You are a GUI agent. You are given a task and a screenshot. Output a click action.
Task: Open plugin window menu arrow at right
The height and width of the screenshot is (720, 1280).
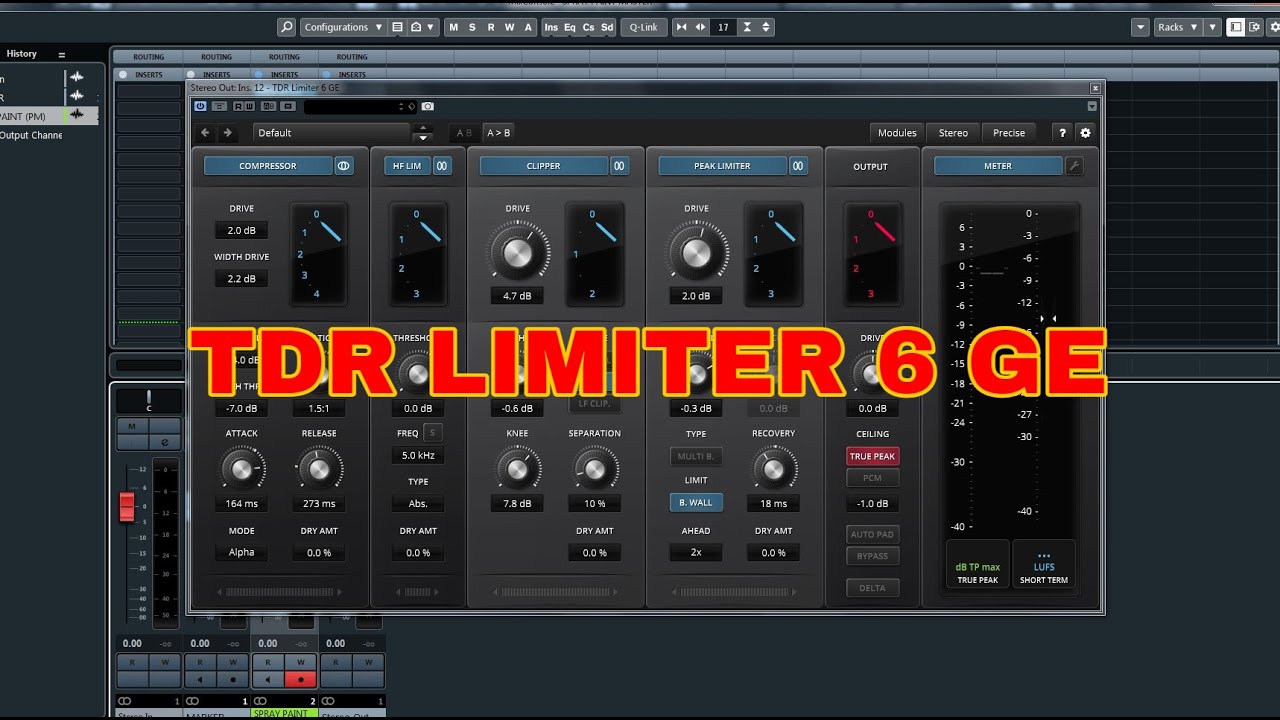tap(1092, 106)
